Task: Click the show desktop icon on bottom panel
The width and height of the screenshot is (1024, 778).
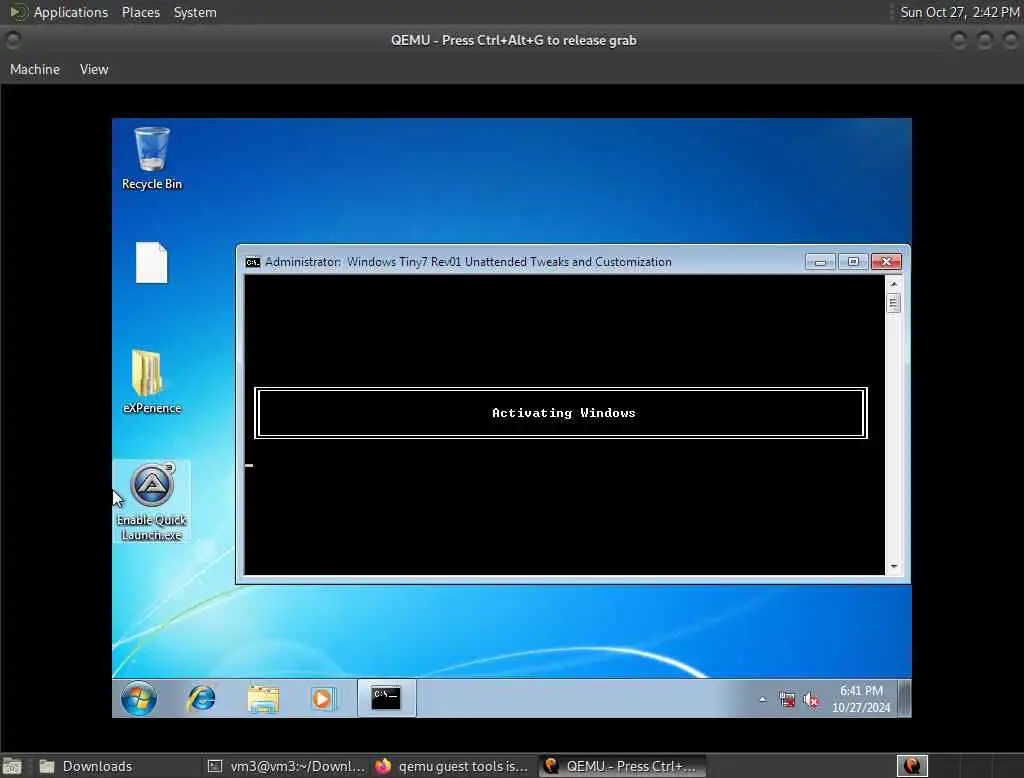Action: 12,766
